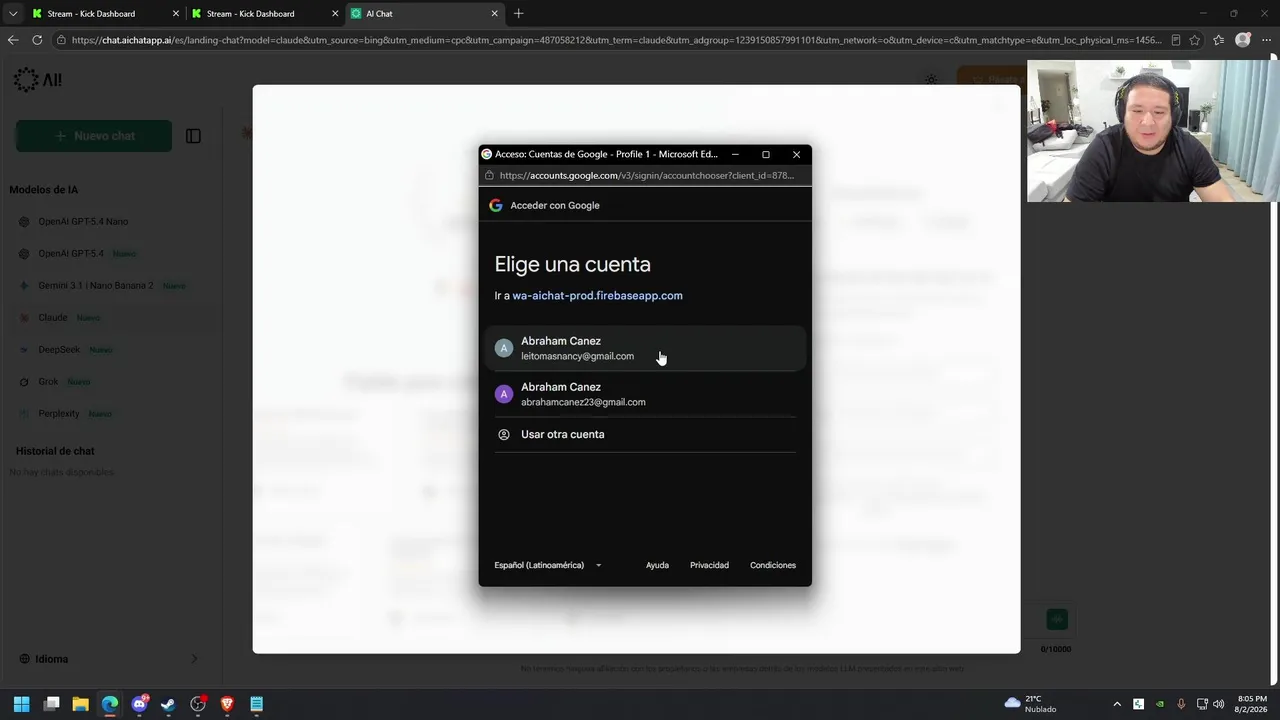The height and width of the screenshot is (720, 1280).
Task: Open the favorites list icon
Action: tap(1219, 40)
